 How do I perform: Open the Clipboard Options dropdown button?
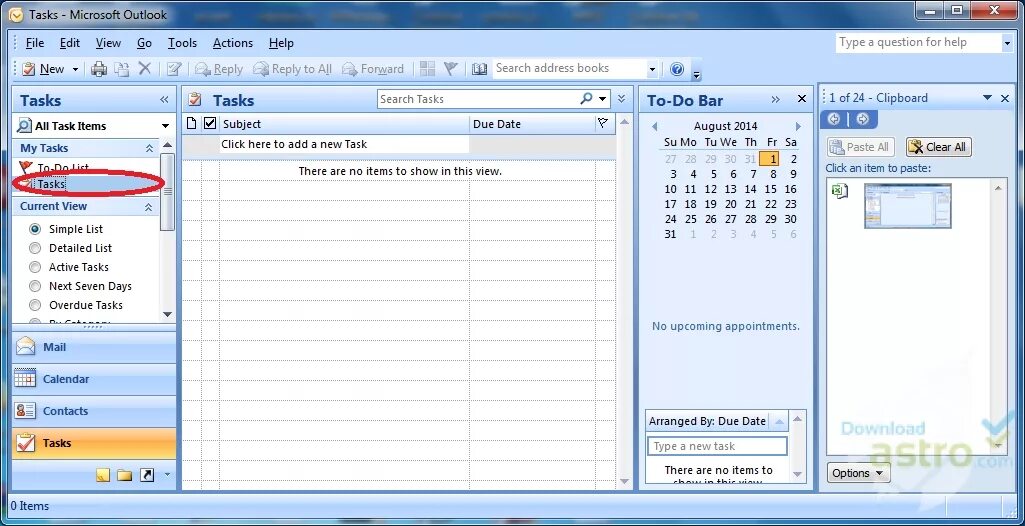858,473
